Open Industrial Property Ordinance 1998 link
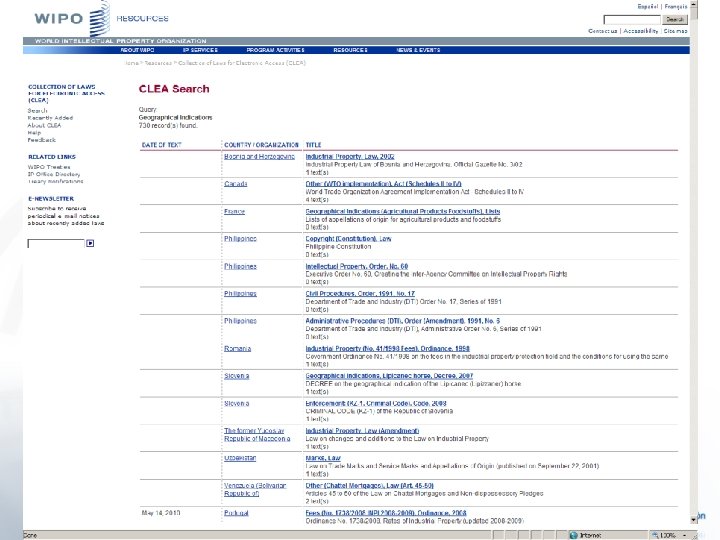Image resolution: width=720 pixels, height=540 pixels. [x=388, y=349]
